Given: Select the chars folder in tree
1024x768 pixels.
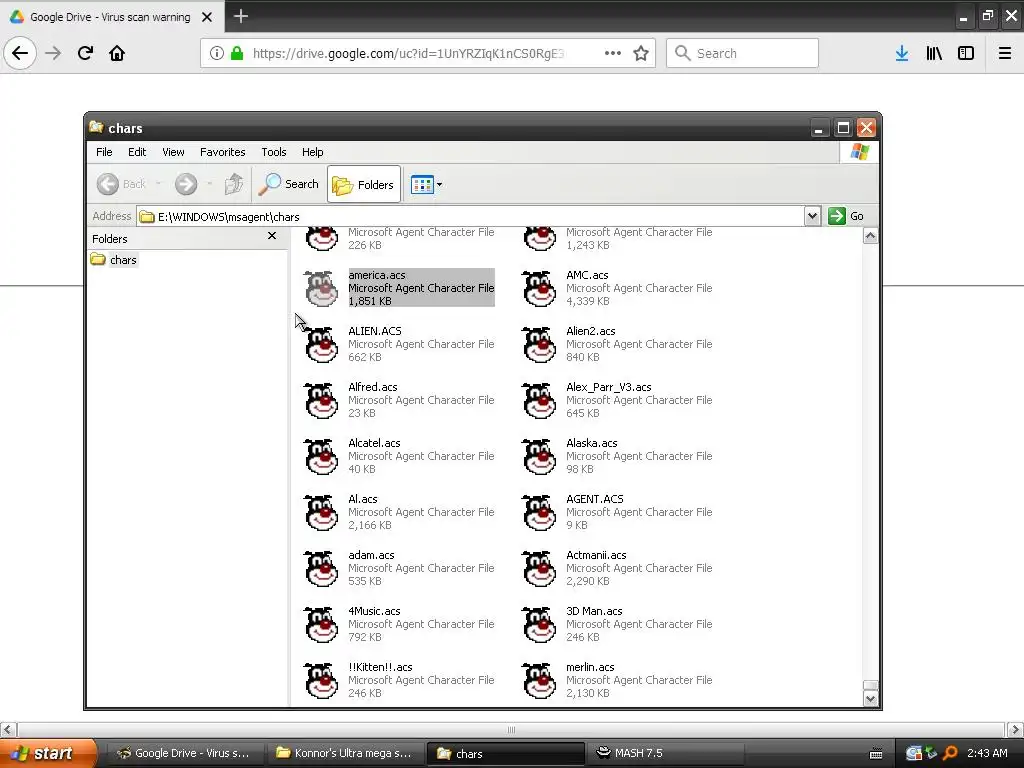Looking at the screenshot, I should pyautogui.click(x=114, y=260).
